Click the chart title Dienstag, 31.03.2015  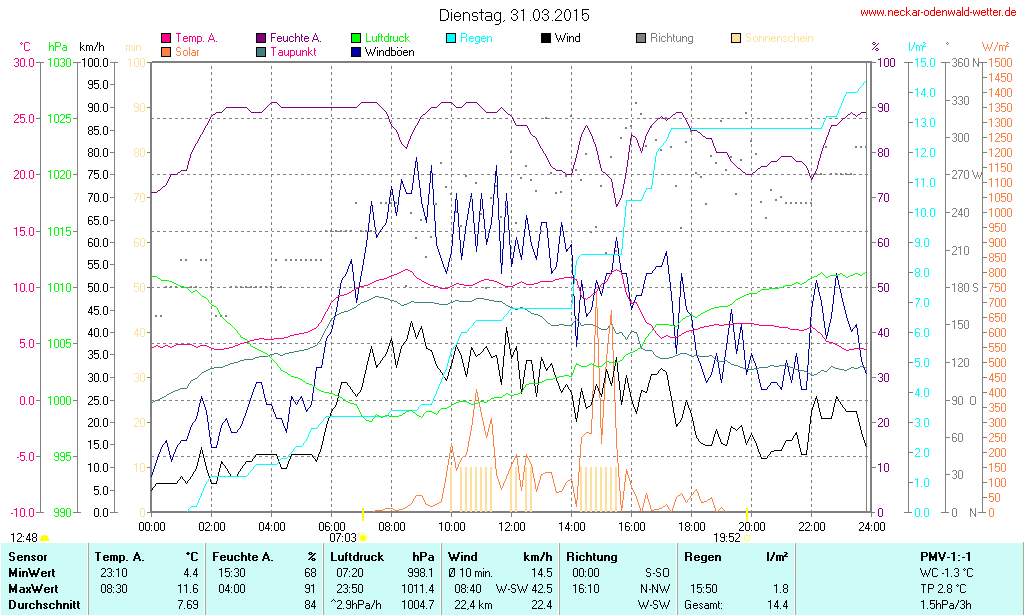514,16
